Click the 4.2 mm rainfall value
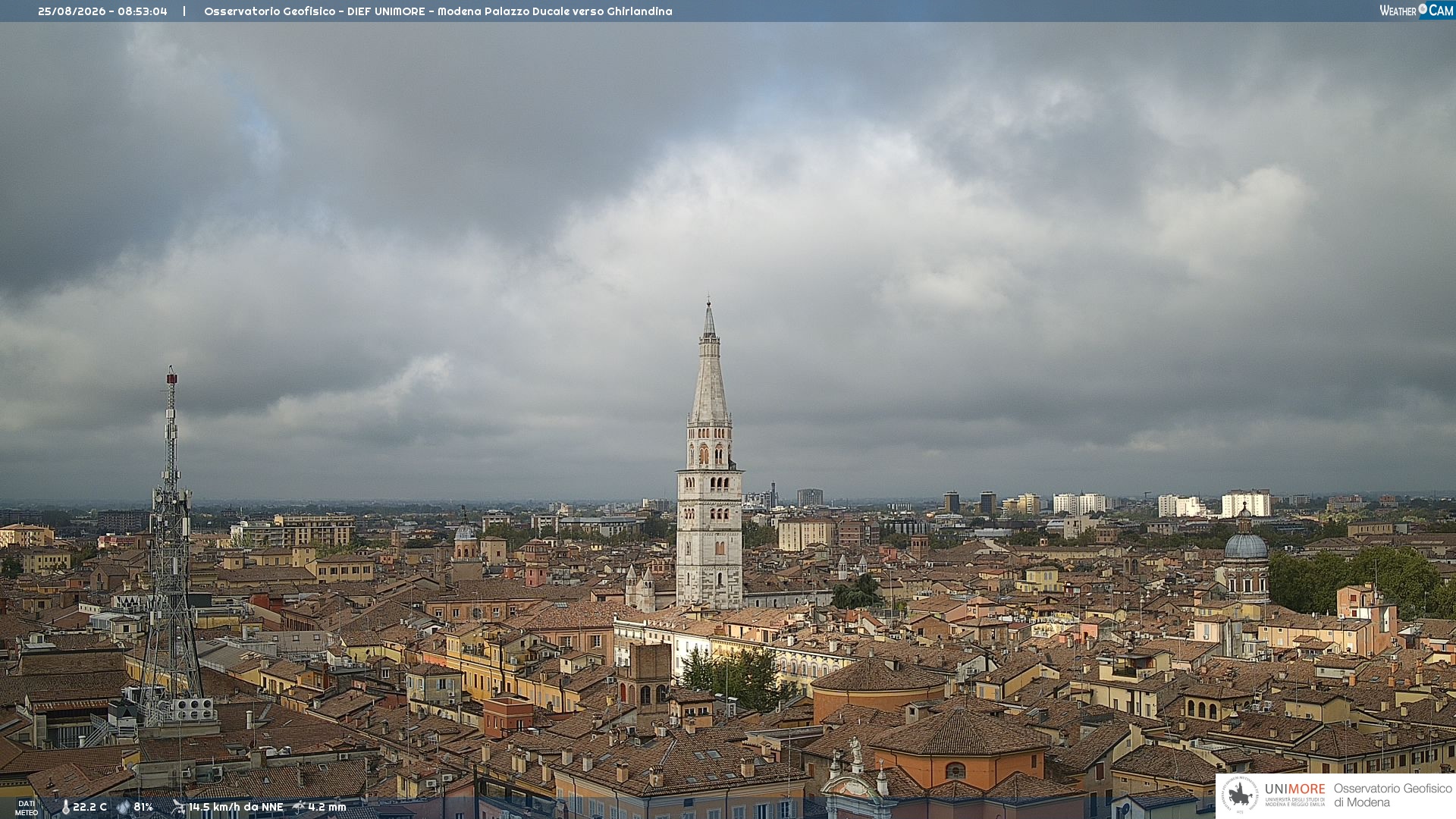The width and height of the screenshot is (1456, 819). [327, 808]
